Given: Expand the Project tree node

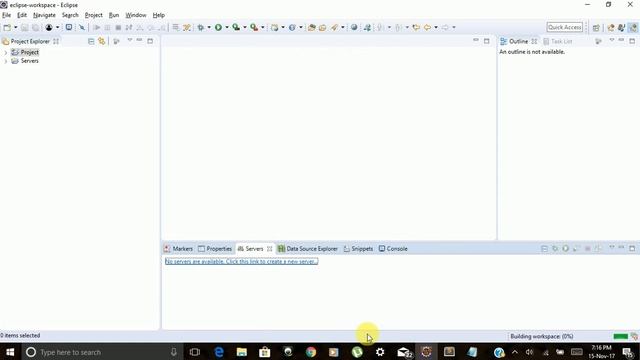Looking at the screenshot, I should pyautogui.click(x=6, y=53).
